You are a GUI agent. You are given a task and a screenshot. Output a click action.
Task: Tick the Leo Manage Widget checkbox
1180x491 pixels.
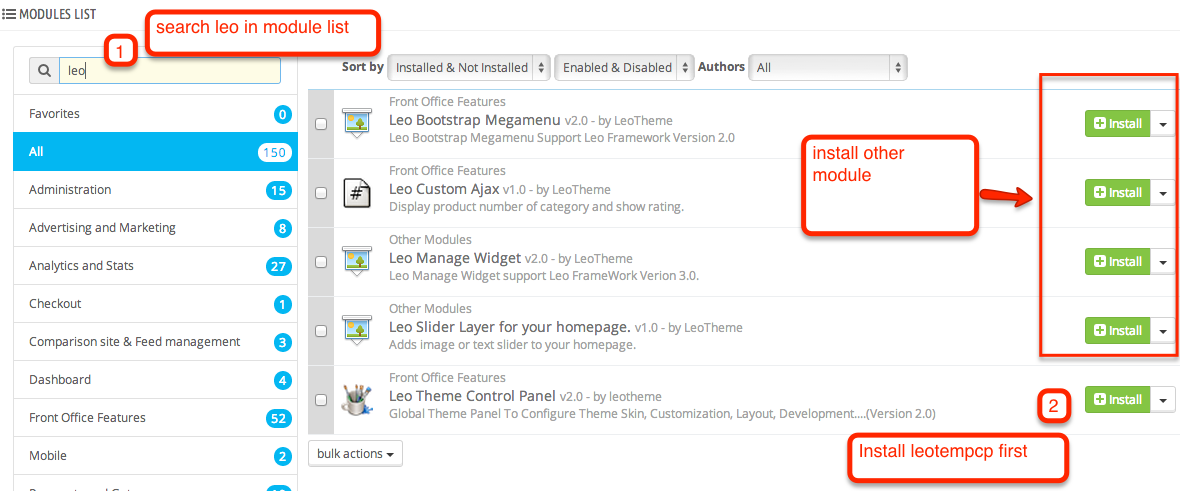click(x=321, y=262)
